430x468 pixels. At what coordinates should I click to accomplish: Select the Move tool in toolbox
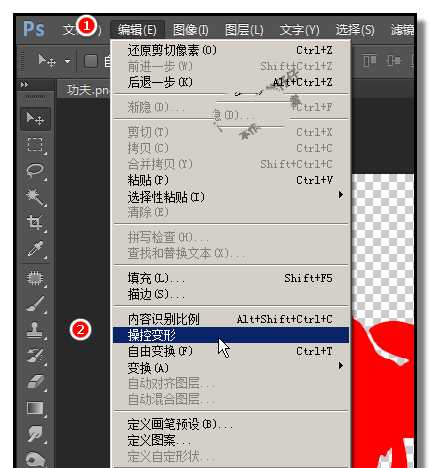click(x=35, y=119)
